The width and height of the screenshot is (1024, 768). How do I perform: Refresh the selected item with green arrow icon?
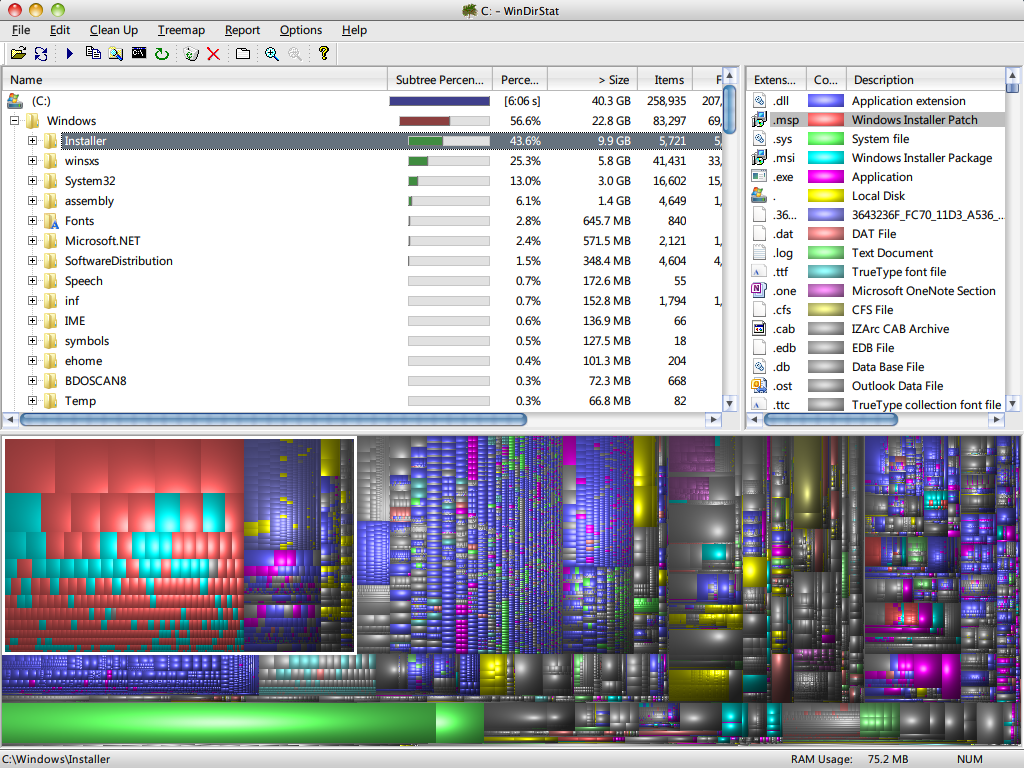160,54
